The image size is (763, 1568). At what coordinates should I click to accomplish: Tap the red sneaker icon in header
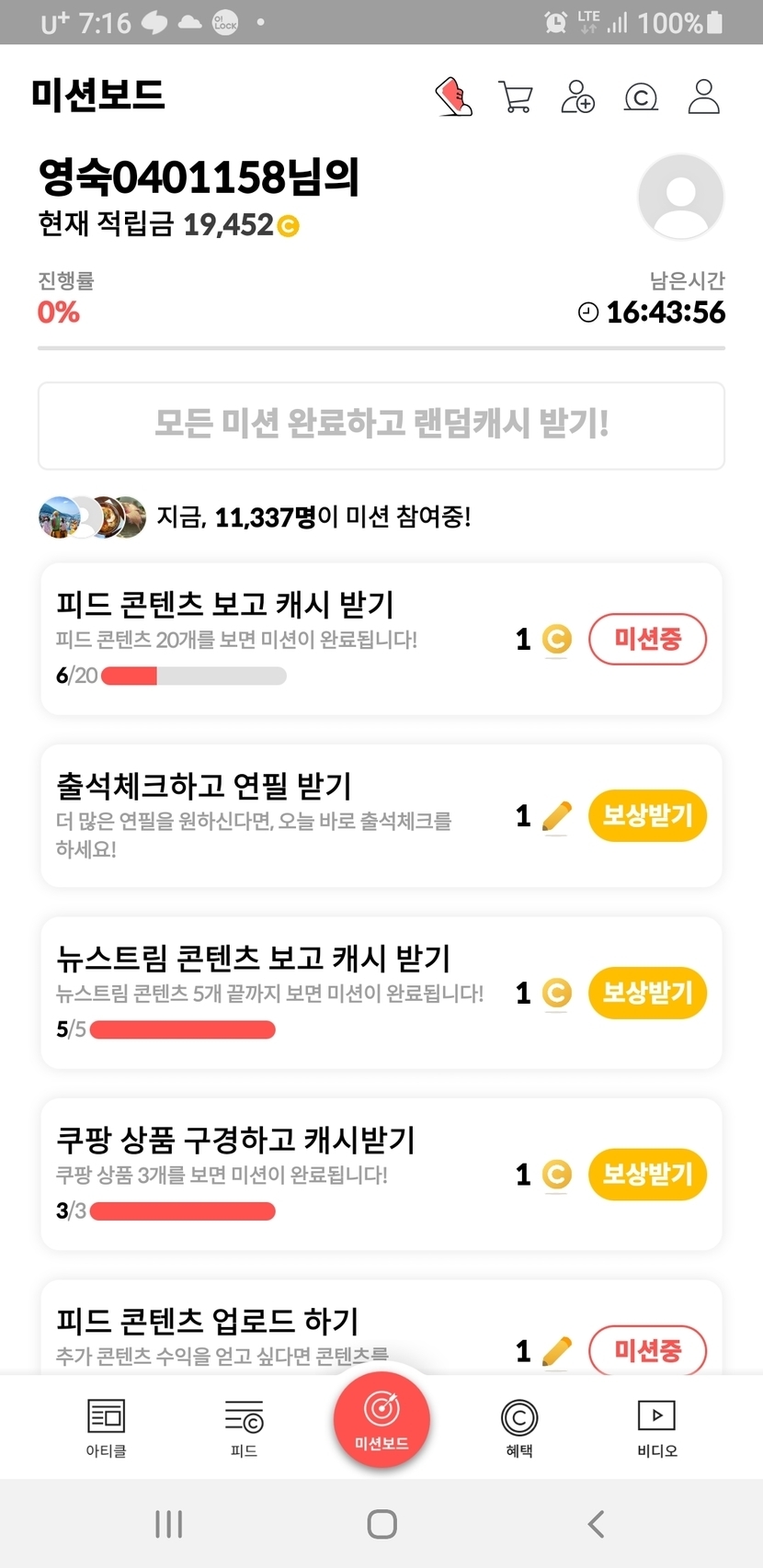tap(453, 97)
